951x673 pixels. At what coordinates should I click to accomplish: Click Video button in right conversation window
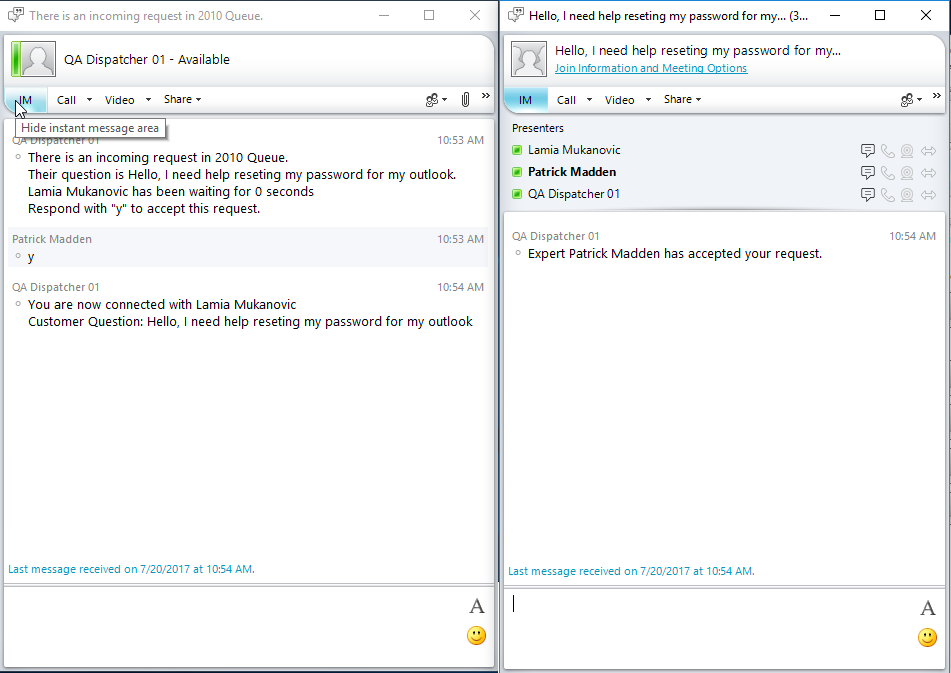point(619,100)
